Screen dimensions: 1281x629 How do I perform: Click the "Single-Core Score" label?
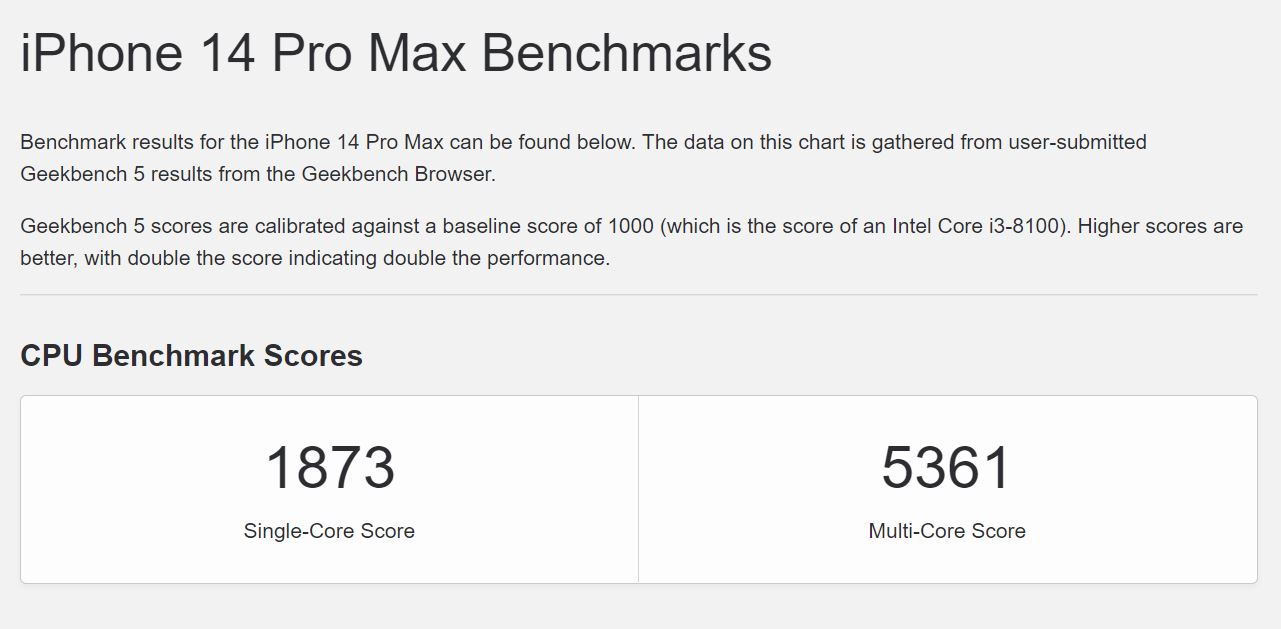pos(329,531)
